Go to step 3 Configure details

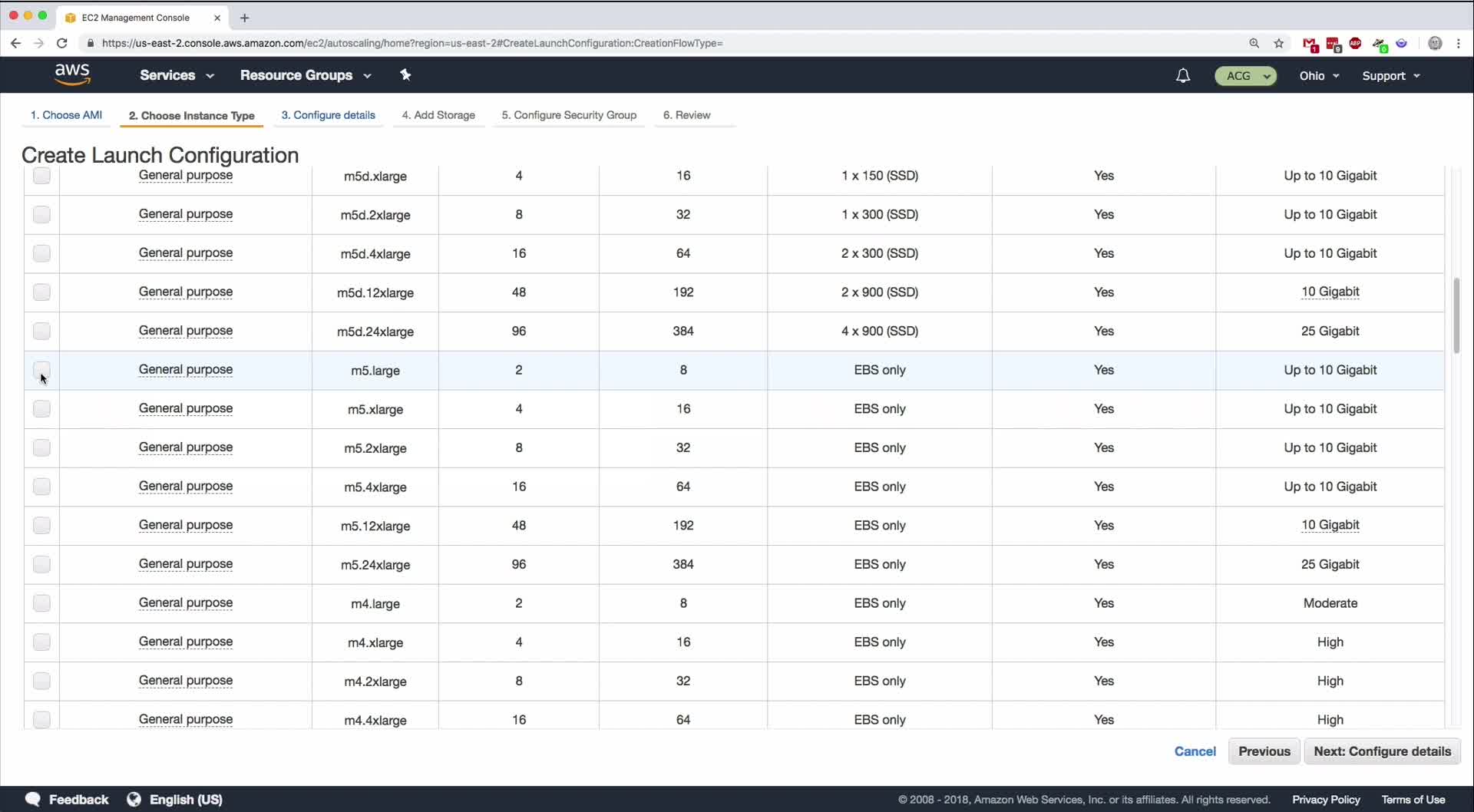[328, 115]
